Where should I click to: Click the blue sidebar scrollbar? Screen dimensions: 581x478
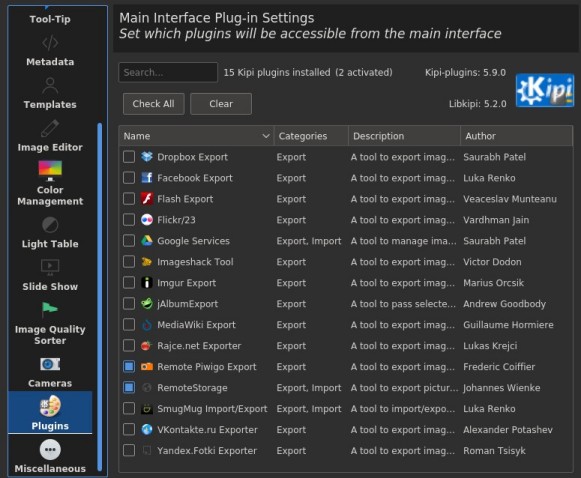click(99, 296)
